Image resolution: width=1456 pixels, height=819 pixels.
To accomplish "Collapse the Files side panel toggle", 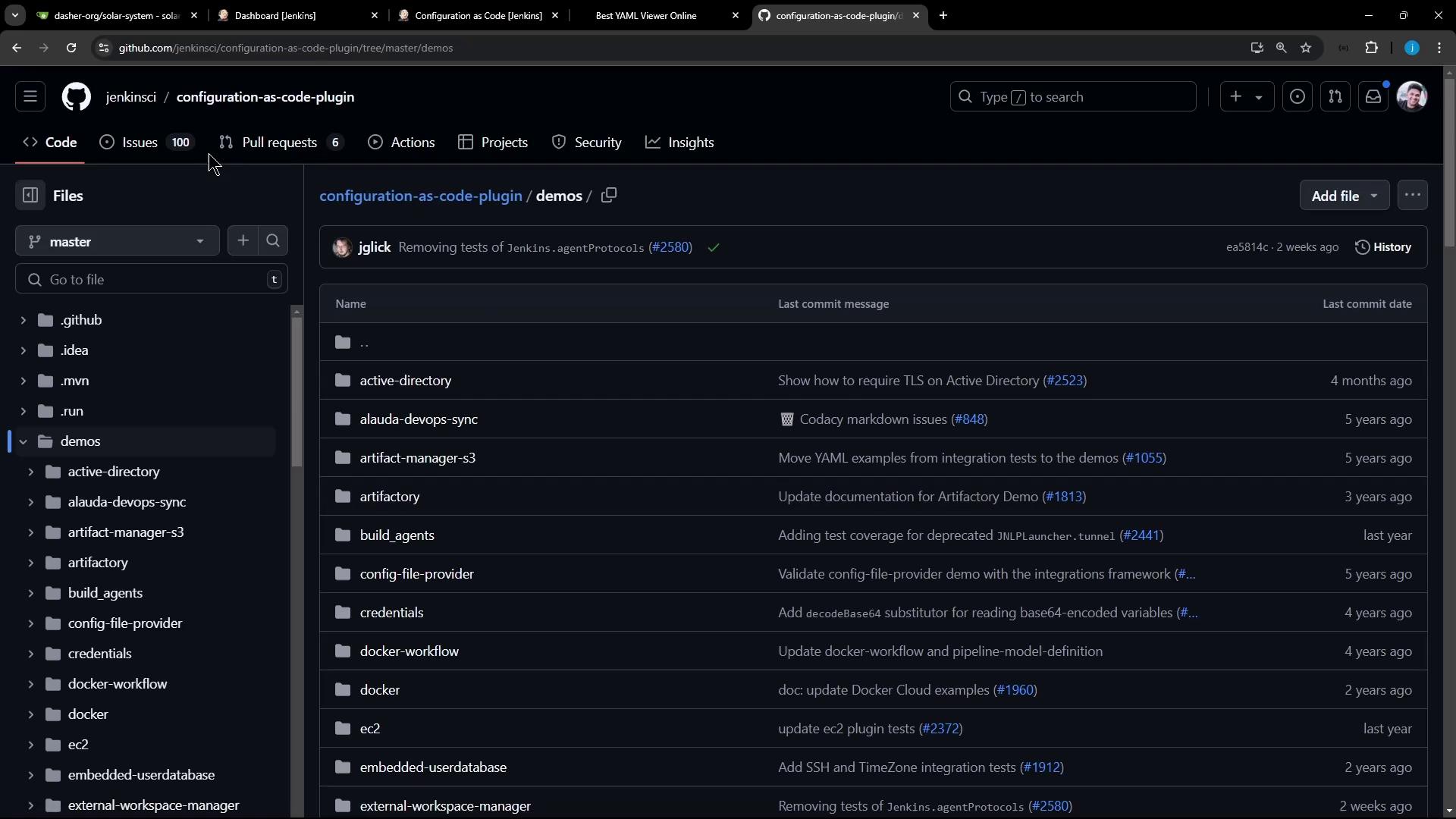I will (30, 196).
